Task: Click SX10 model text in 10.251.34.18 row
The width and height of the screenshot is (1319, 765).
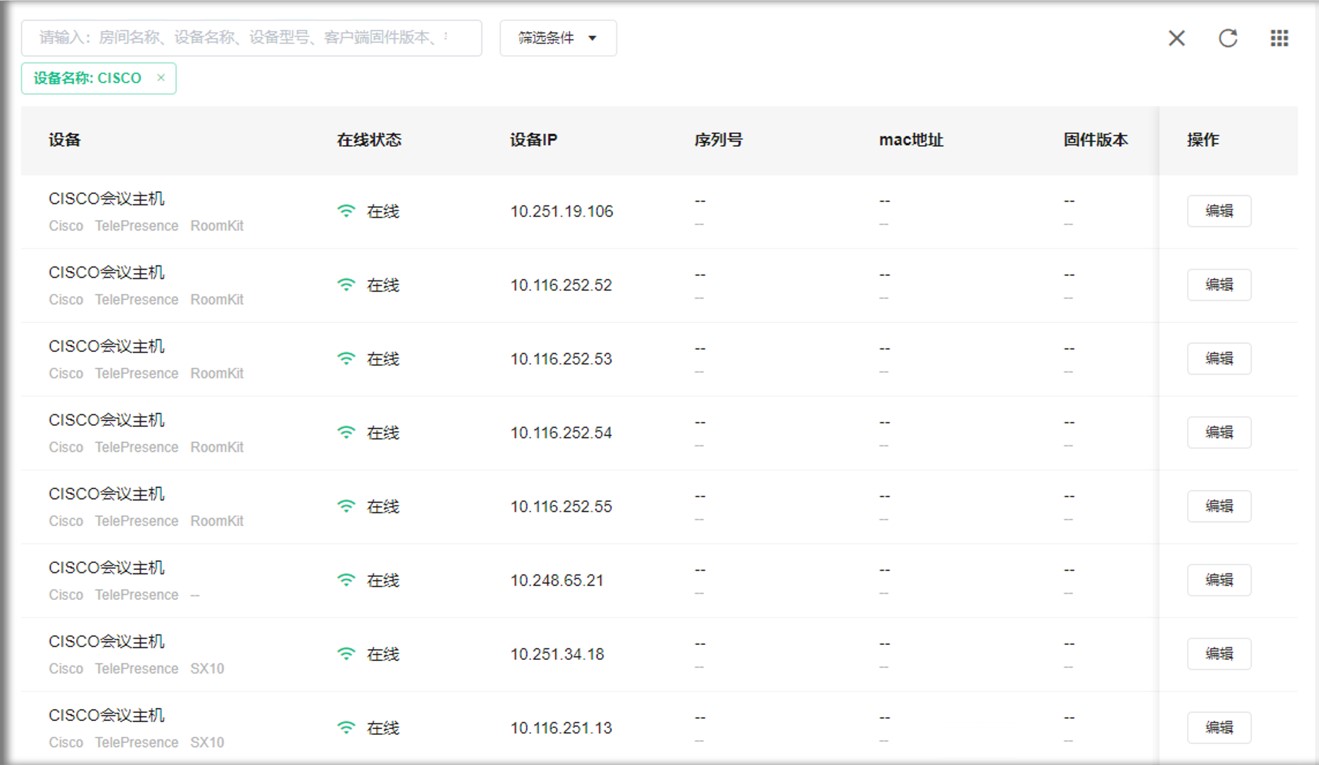Action: click(x=207, y=669)
